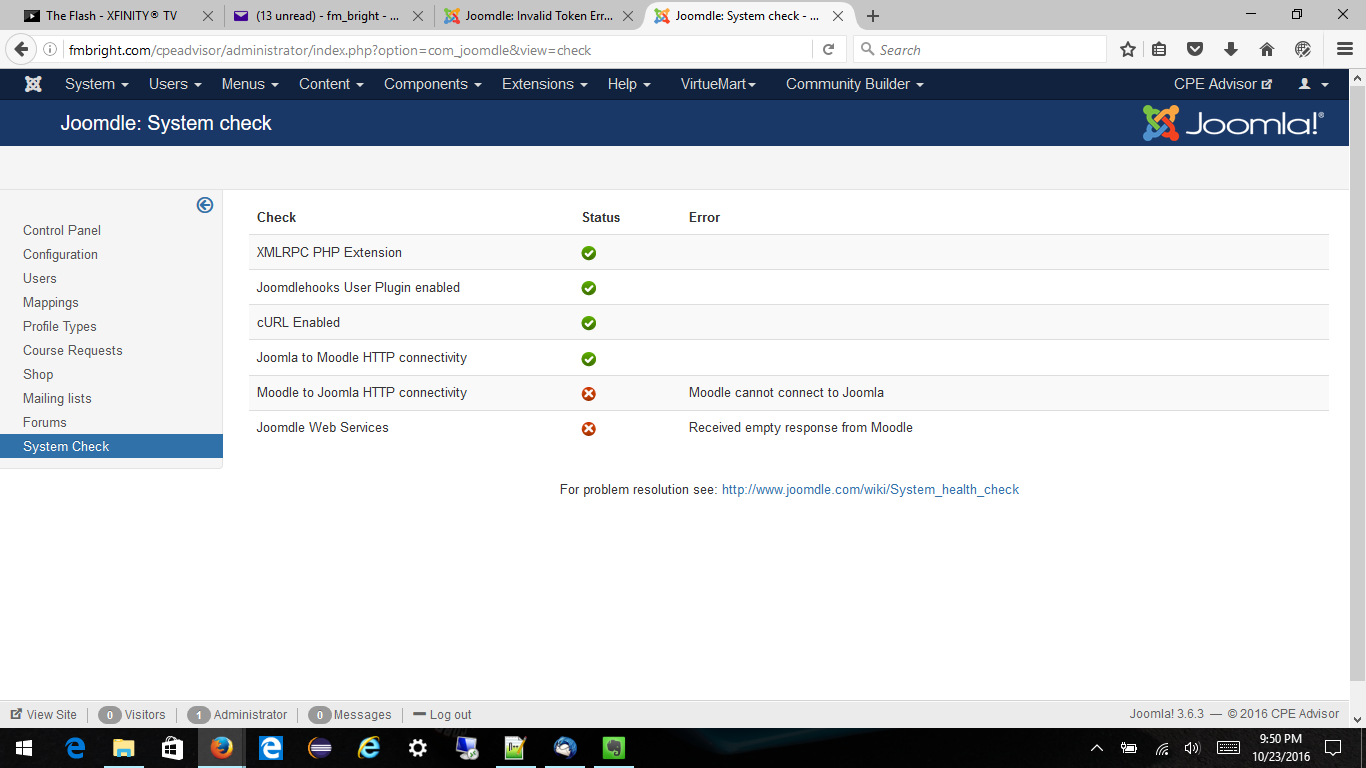Open Windows Start menu
1366x768 pixels.
24,748
